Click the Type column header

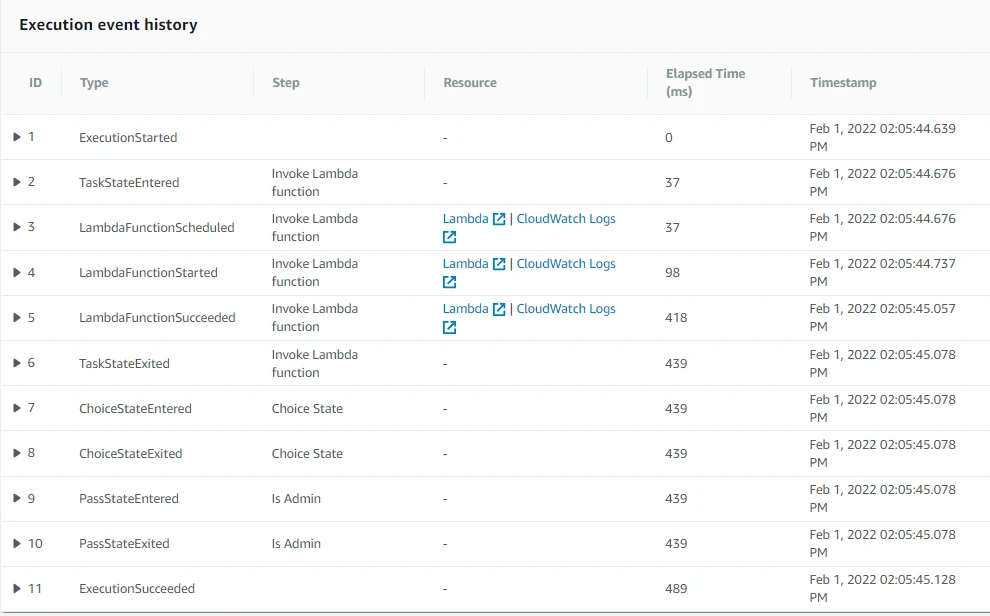tap(94, 83)
